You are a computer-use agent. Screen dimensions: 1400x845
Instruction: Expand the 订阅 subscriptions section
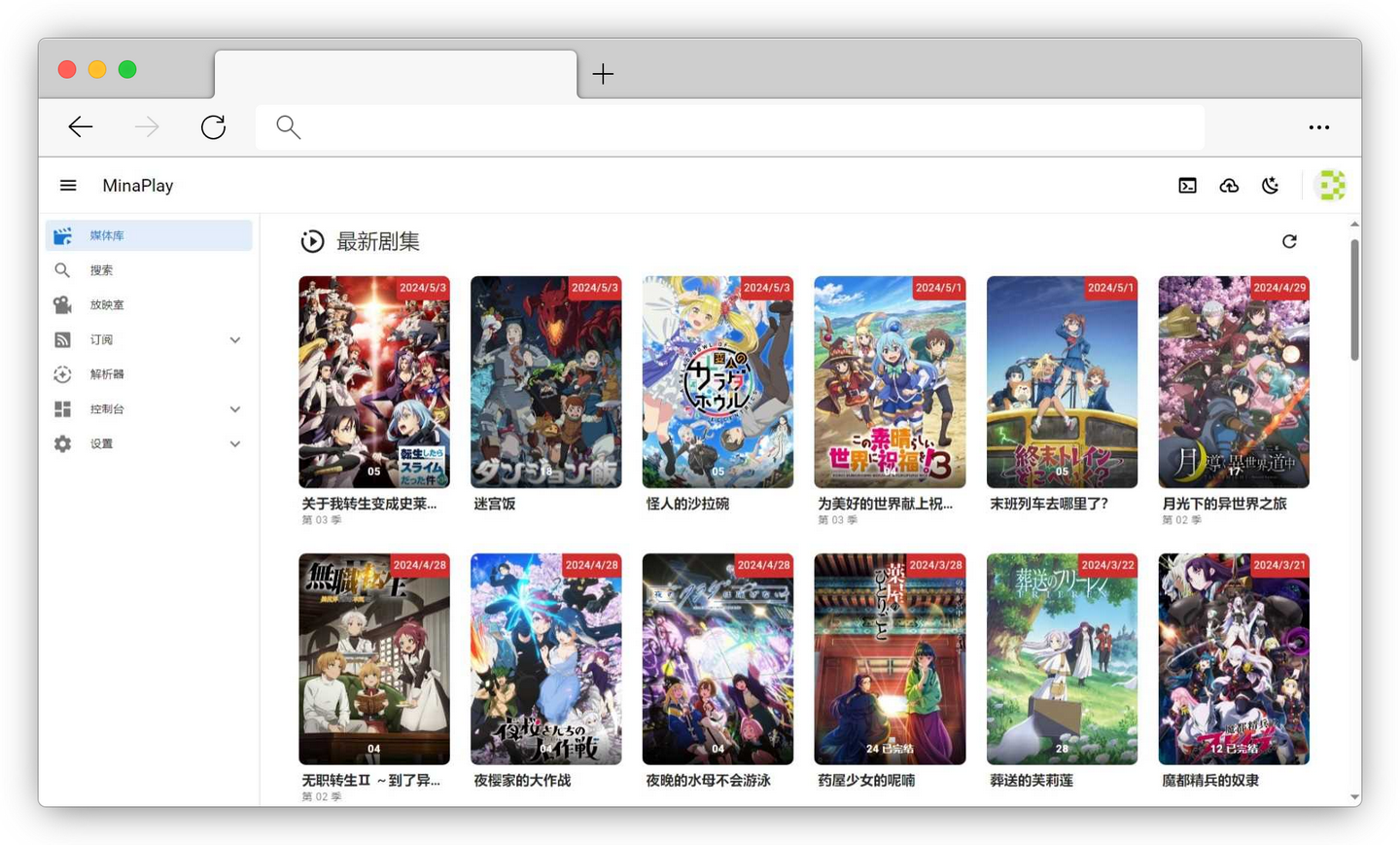(x=234, y=339)
